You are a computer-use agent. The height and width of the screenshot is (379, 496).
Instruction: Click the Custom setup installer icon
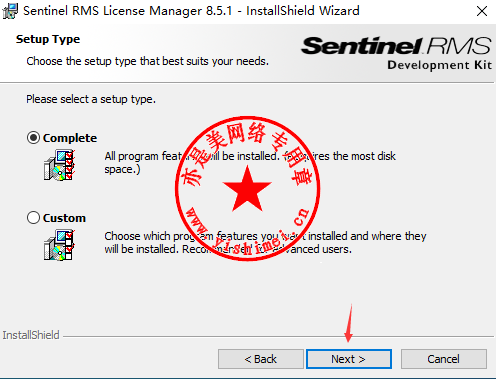point(59,245)
